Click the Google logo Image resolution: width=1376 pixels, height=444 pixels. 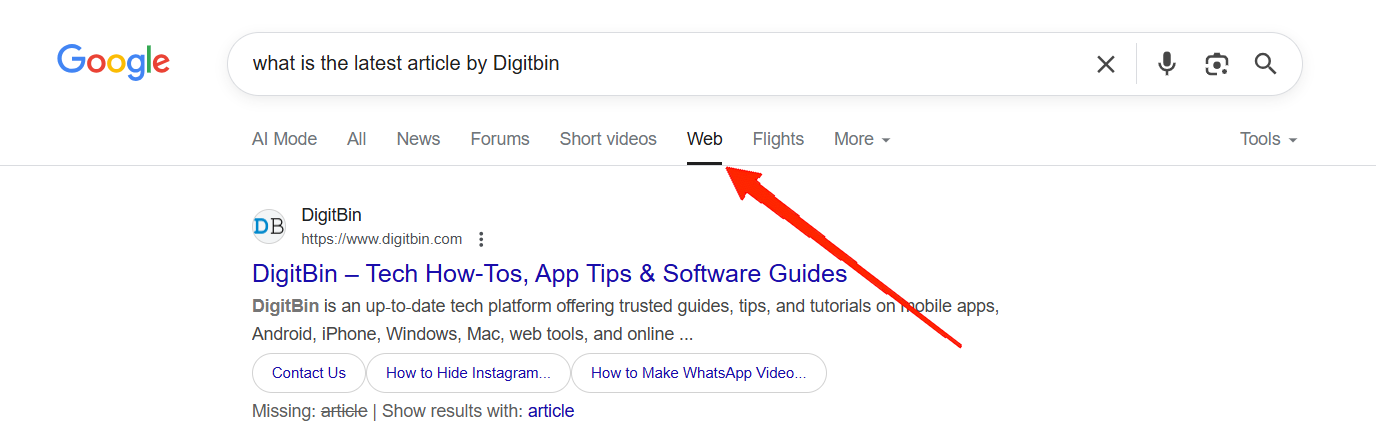point(113,63)
